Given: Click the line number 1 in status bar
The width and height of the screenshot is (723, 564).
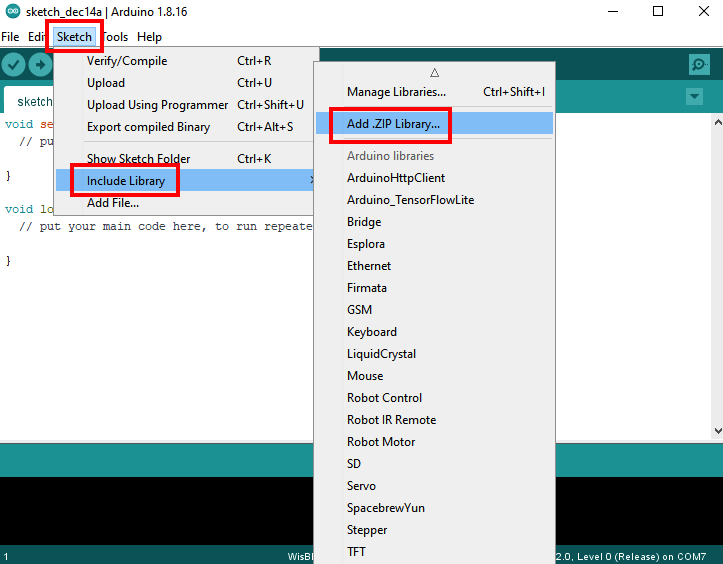Looking at the screenshot, I should tap(6, 557).
